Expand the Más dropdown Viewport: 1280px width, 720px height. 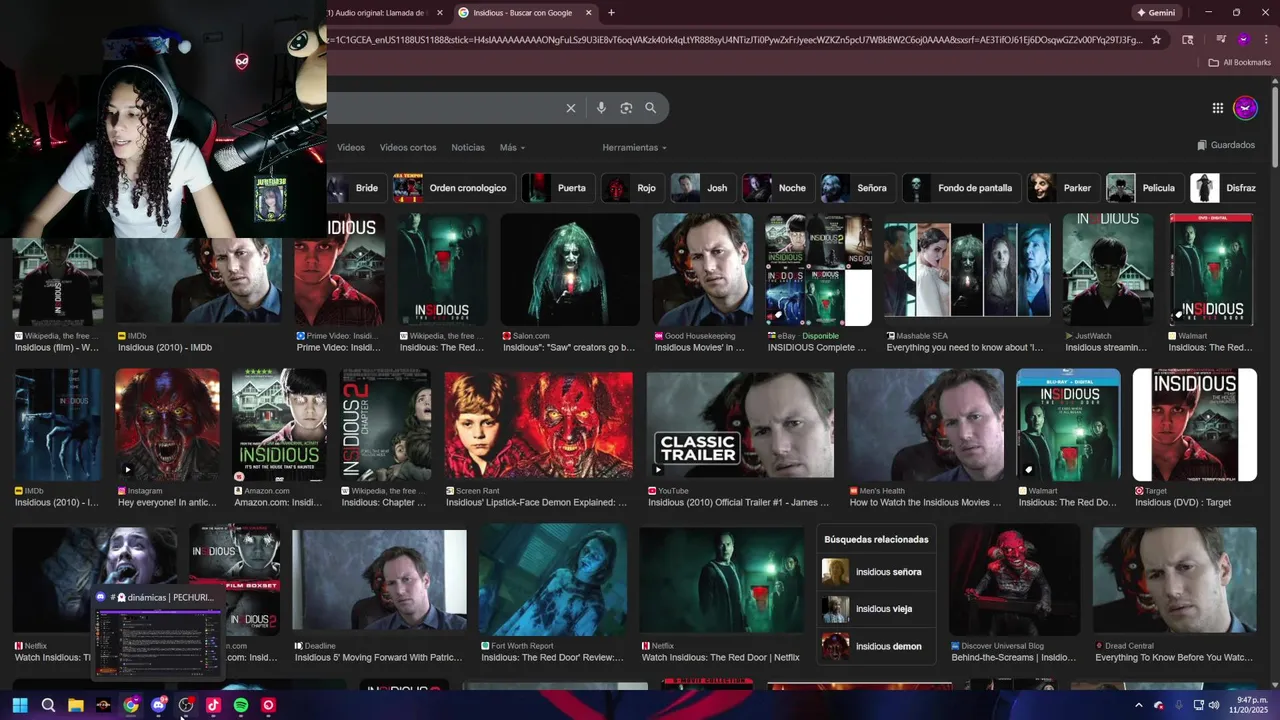(512, 147)
